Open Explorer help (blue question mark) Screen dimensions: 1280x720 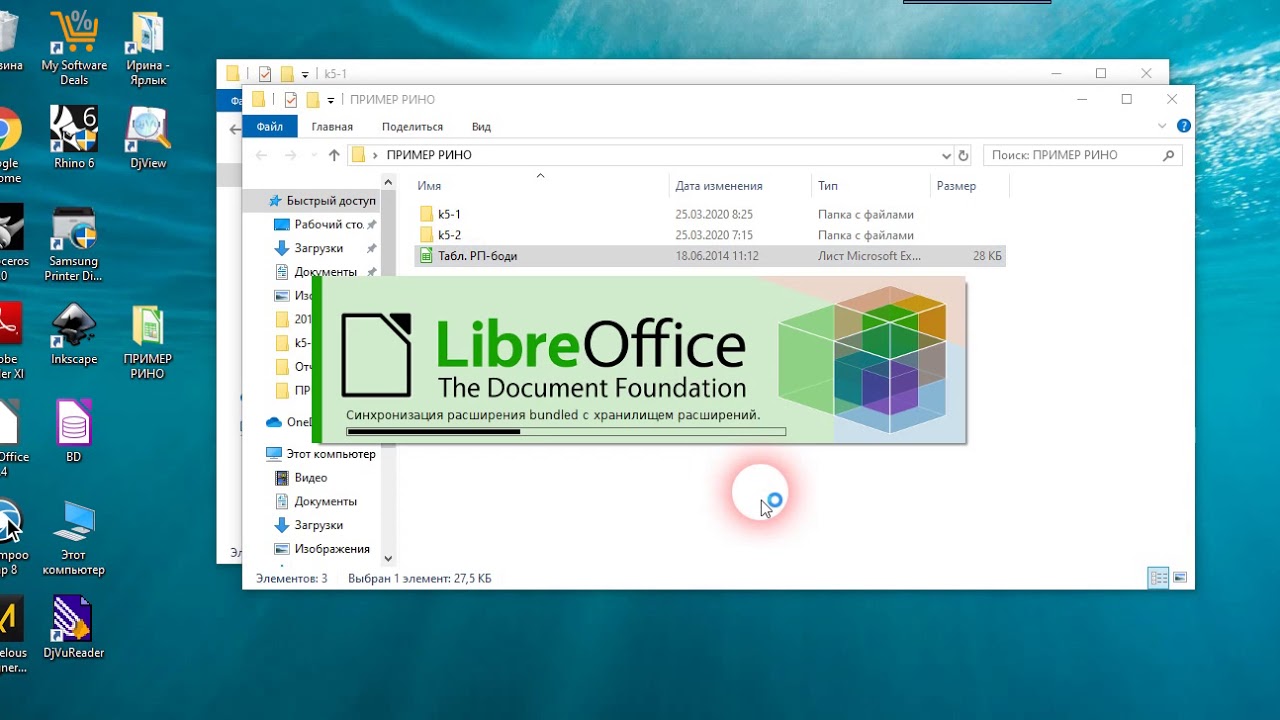(x=1184, y=126)
